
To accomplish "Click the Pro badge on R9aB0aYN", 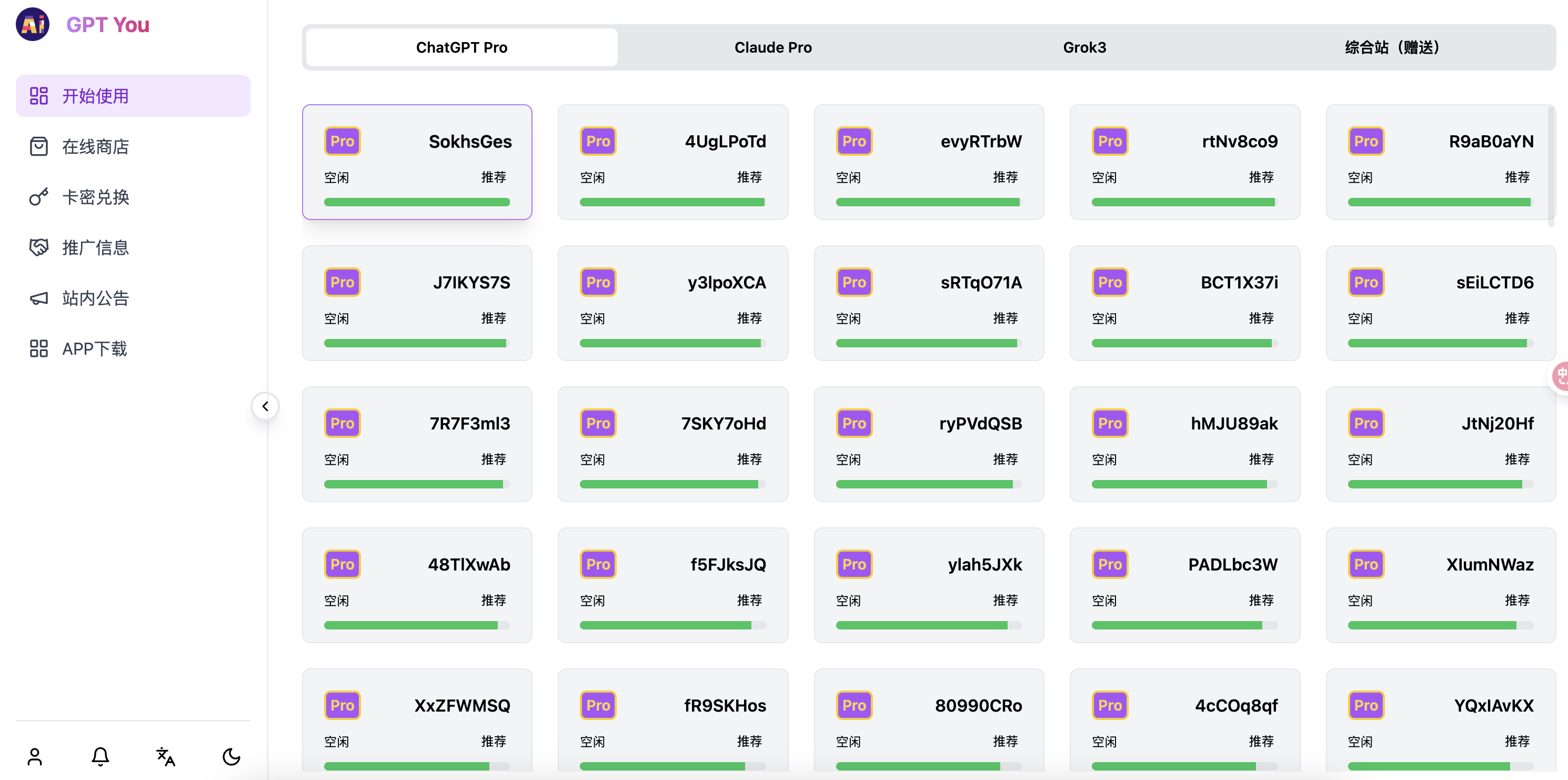I will click(1366, 141).
